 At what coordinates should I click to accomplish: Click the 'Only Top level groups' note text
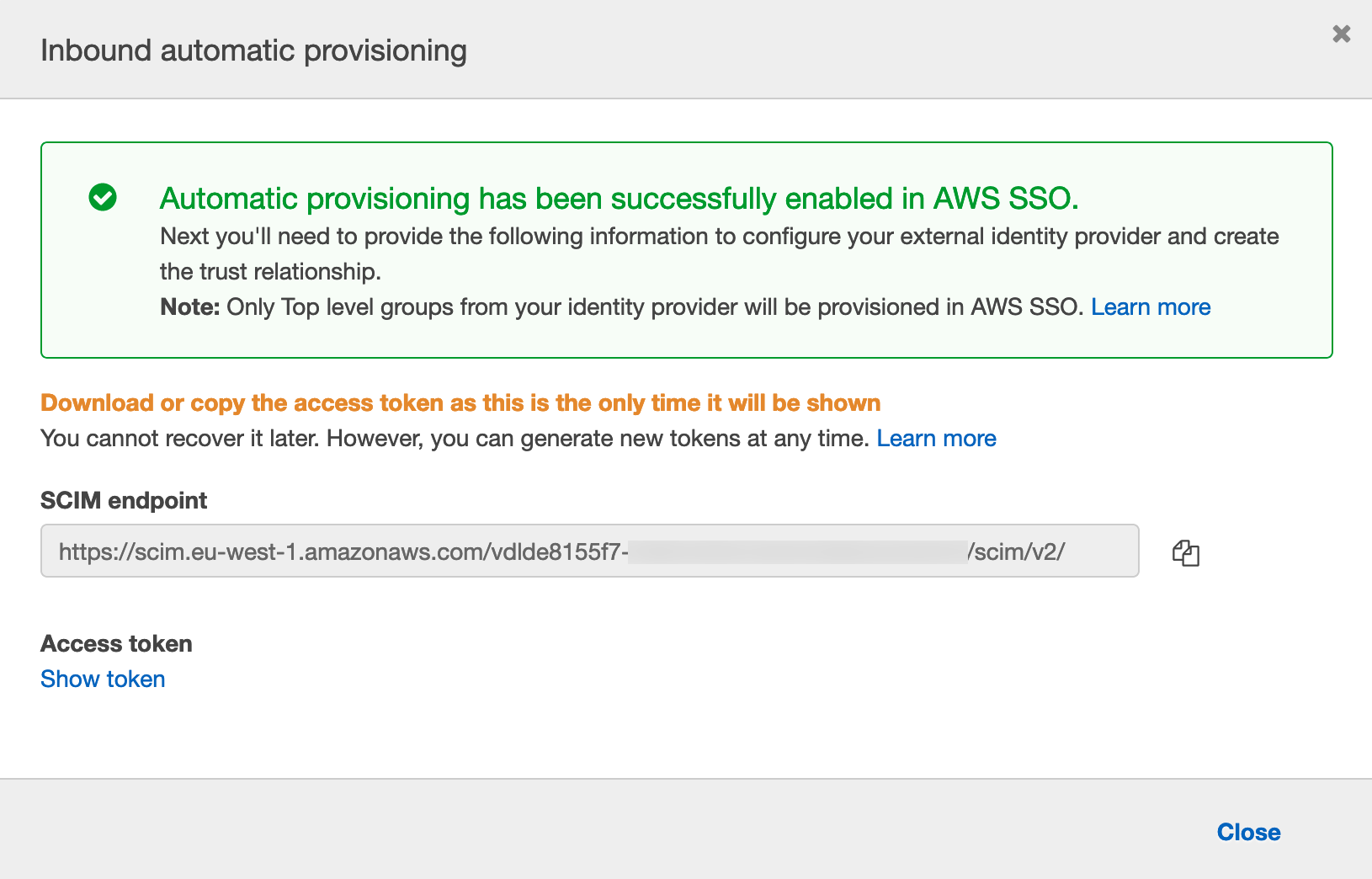653,307
